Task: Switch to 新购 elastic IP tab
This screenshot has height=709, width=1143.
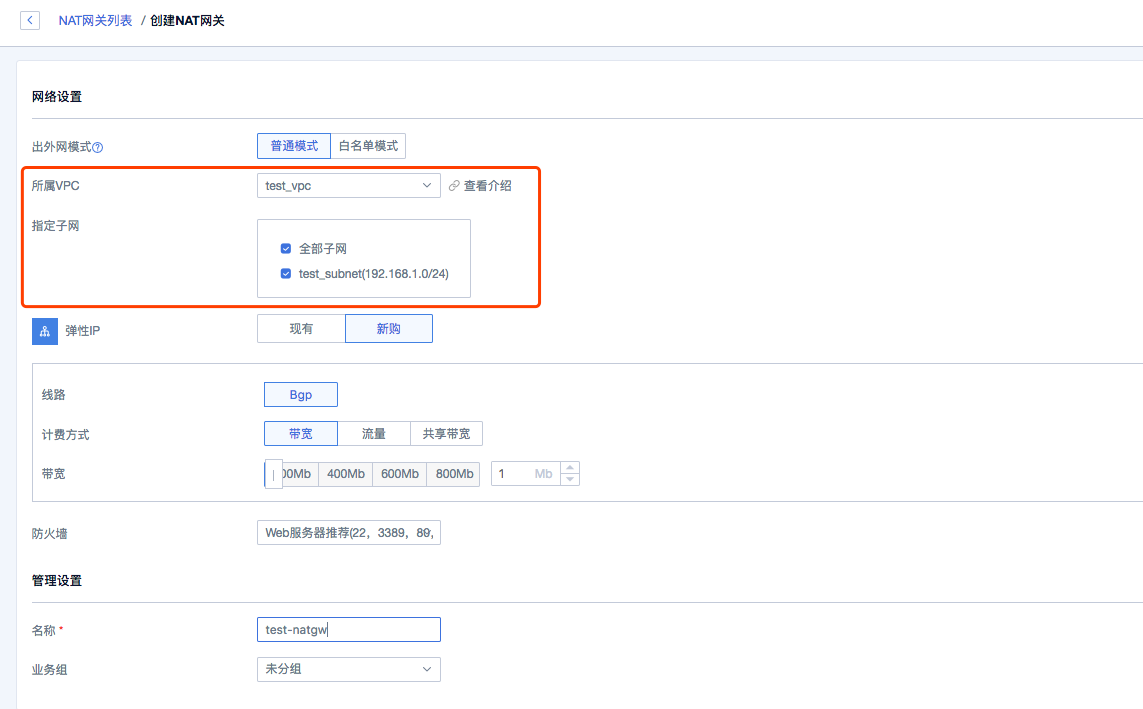Action: [389, 329]
